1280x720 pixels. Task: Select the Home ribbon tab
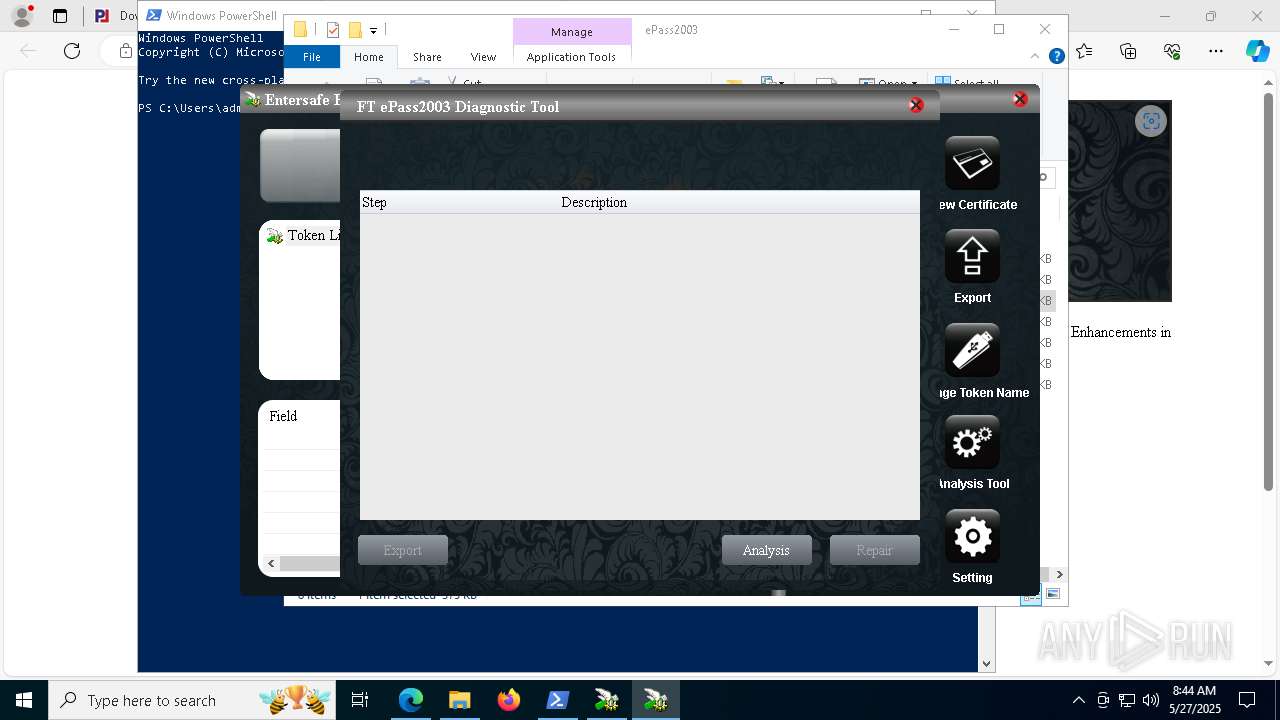tap(368, 57)
